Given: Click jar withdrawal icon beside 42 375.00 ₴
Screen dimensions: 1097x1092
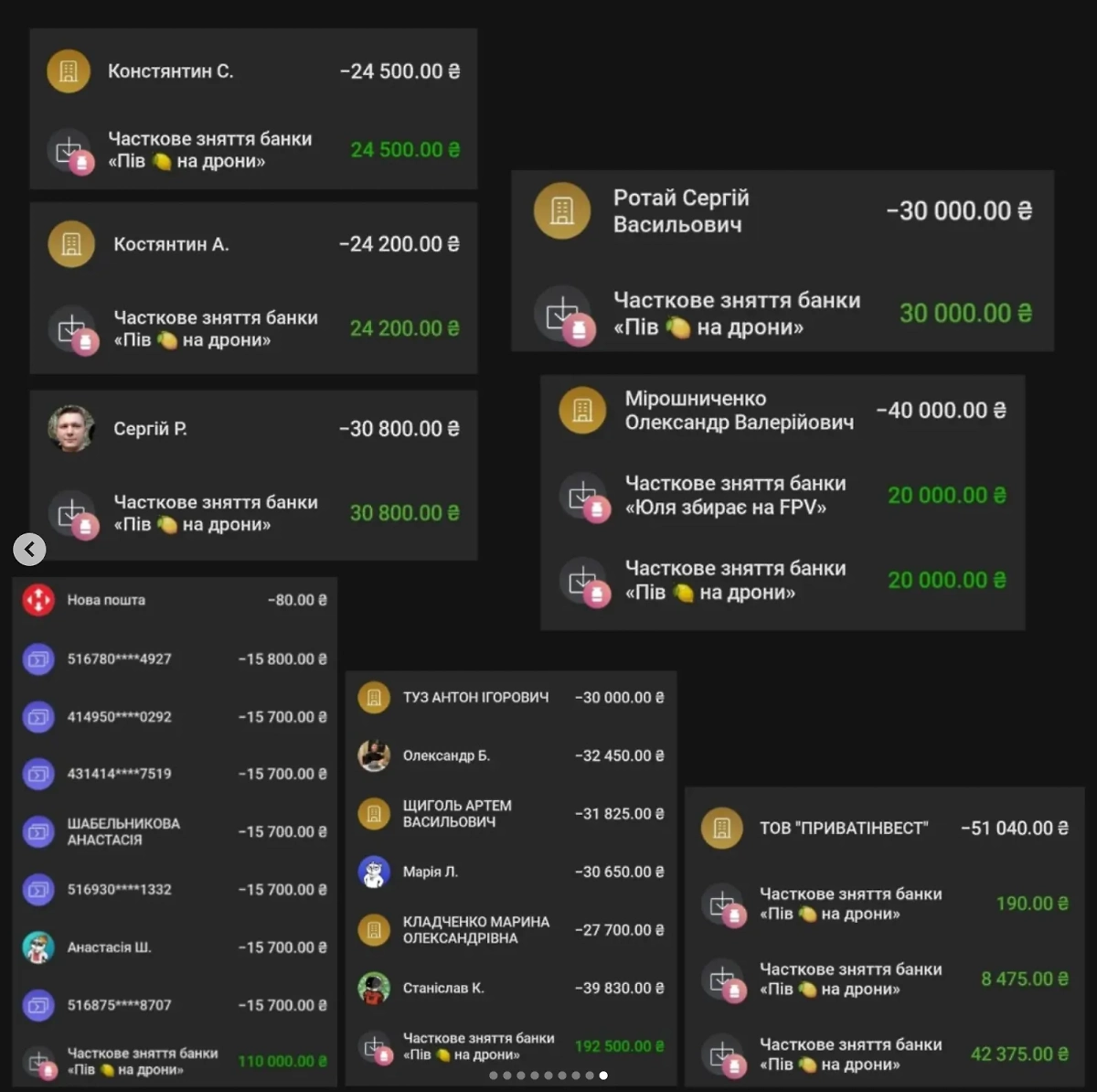Looking at the screenshot, I should click(724, 1055).
